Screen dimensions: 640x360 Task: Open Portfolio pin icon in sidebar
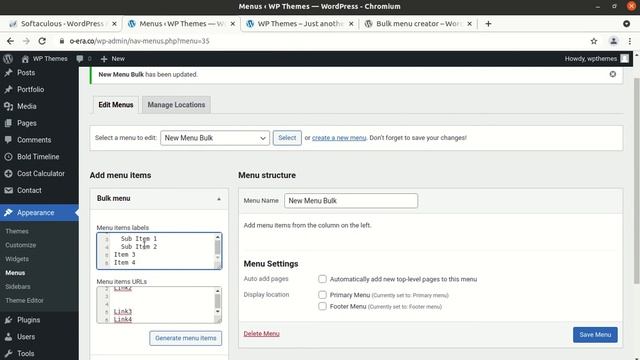(8, 89)
